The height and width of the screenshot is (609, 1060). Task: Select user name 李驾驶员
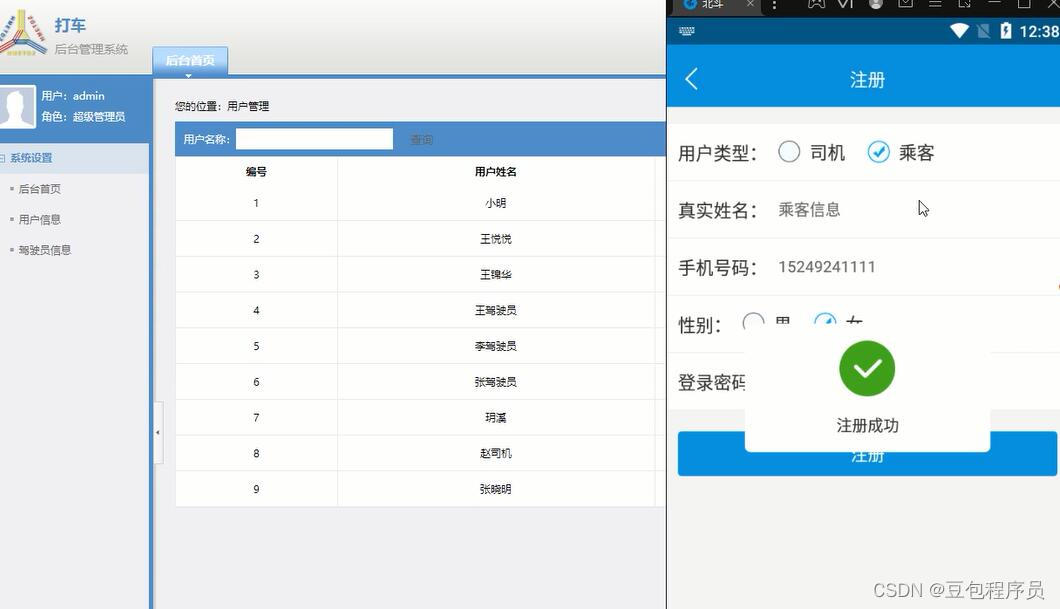point(496,346)
